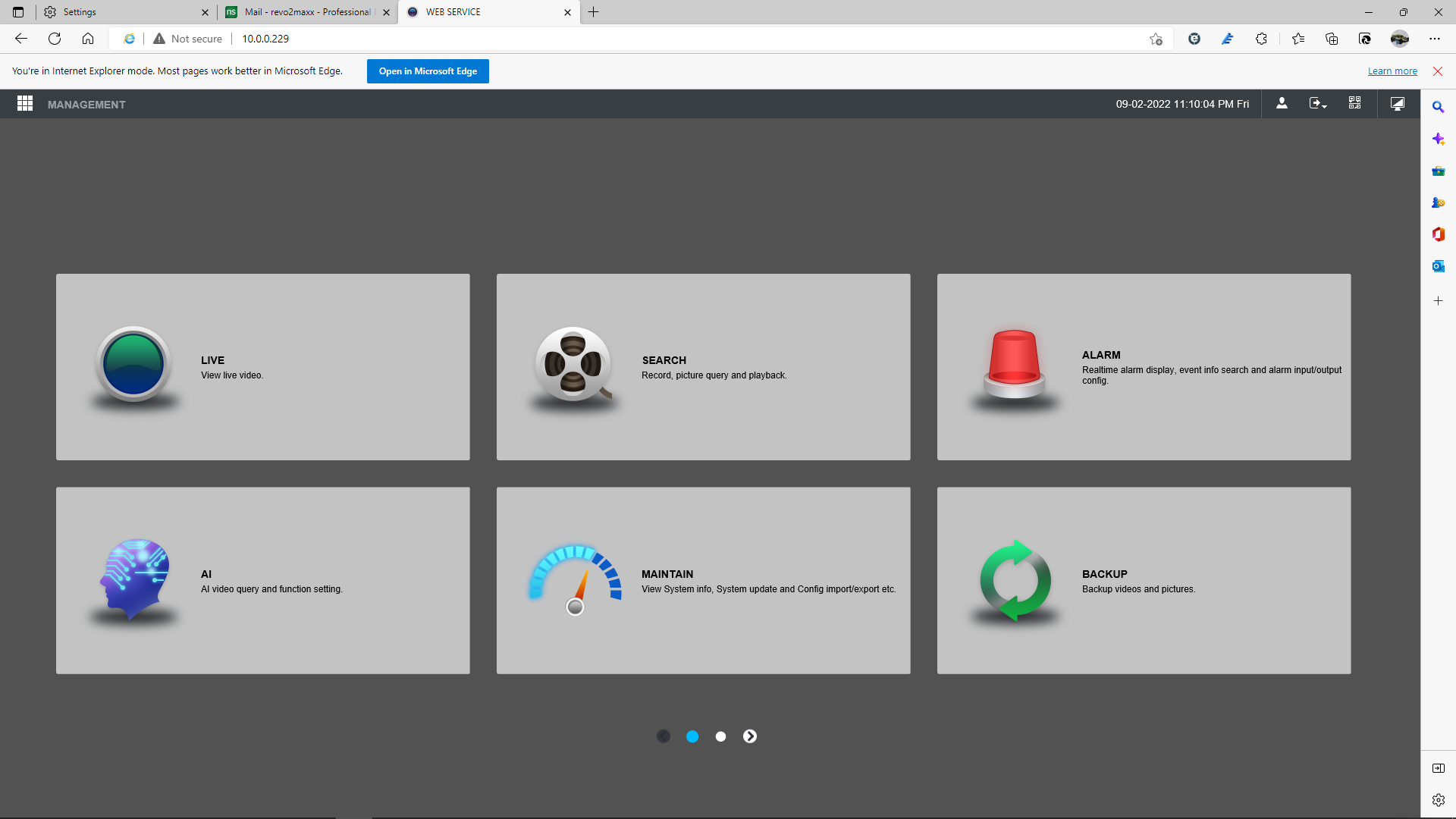
Task: Click the QR code icon in header
Action: 1355,103
